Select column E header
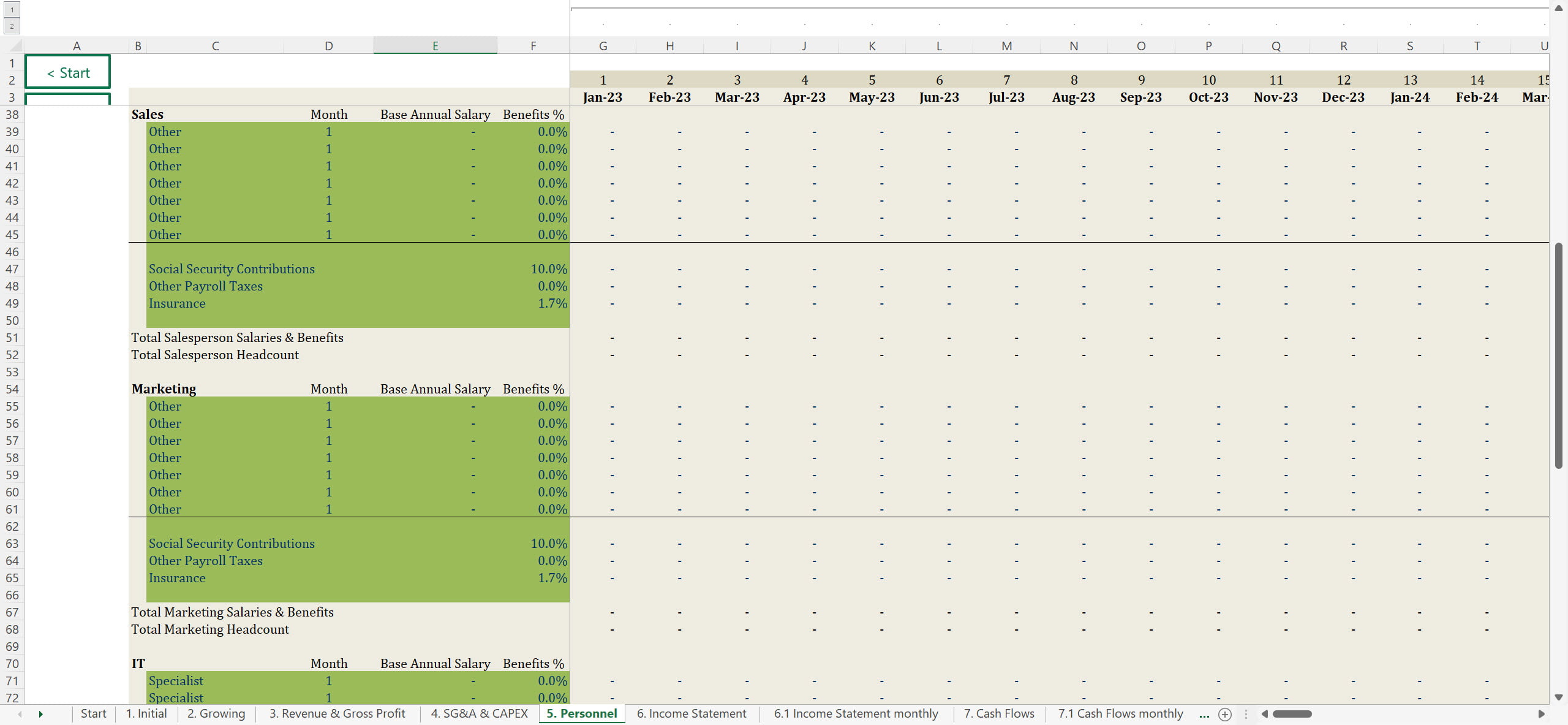The image size is (1568, 725). click(435, 46)
